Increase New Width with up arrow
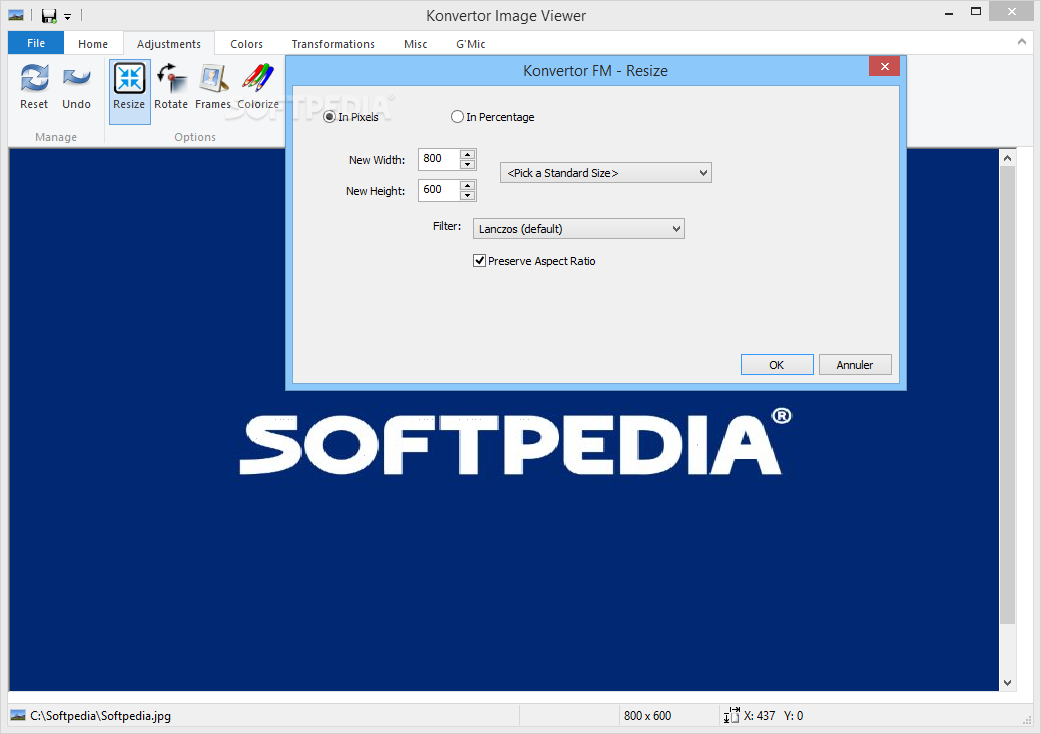Image resolution: width=1041 pixels, height=734 pixels. click(468, 155)
